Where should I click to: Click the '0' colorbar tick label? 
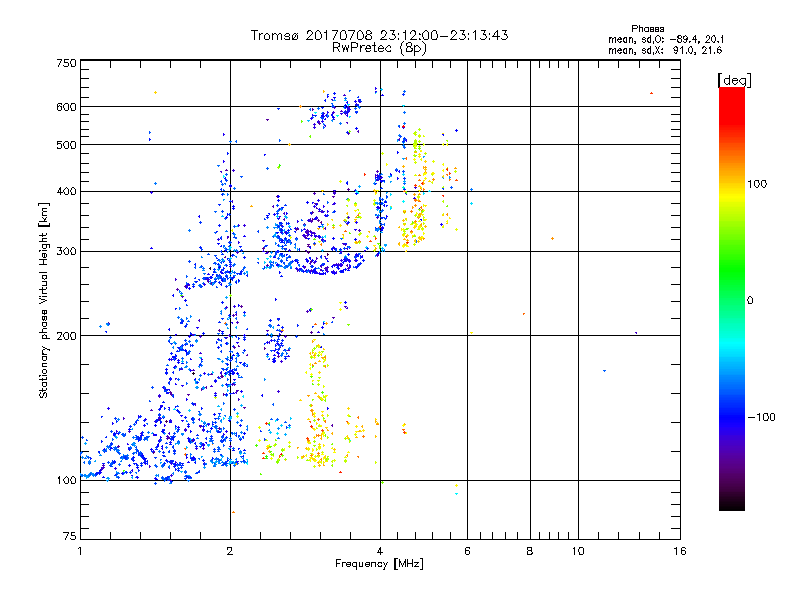tap(750, 301)
